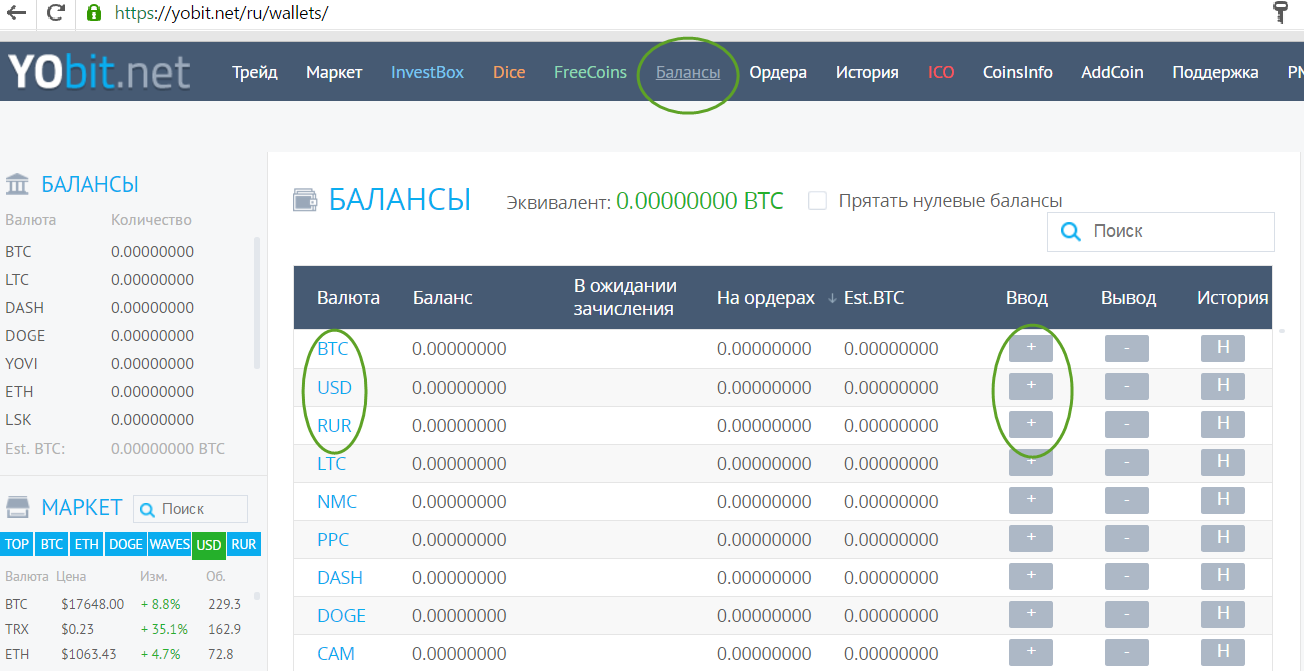This screenshot has width=1304, height=671.
Task: Open the Ордера page
Action: (x=778, y=72)
